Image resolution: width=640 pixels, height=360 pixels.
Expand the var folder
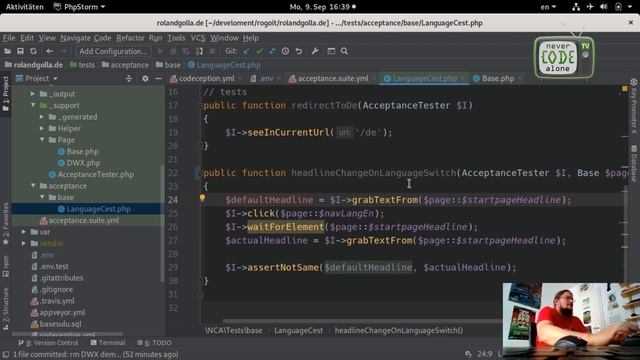pyautogui.click(x=24, y=232)
